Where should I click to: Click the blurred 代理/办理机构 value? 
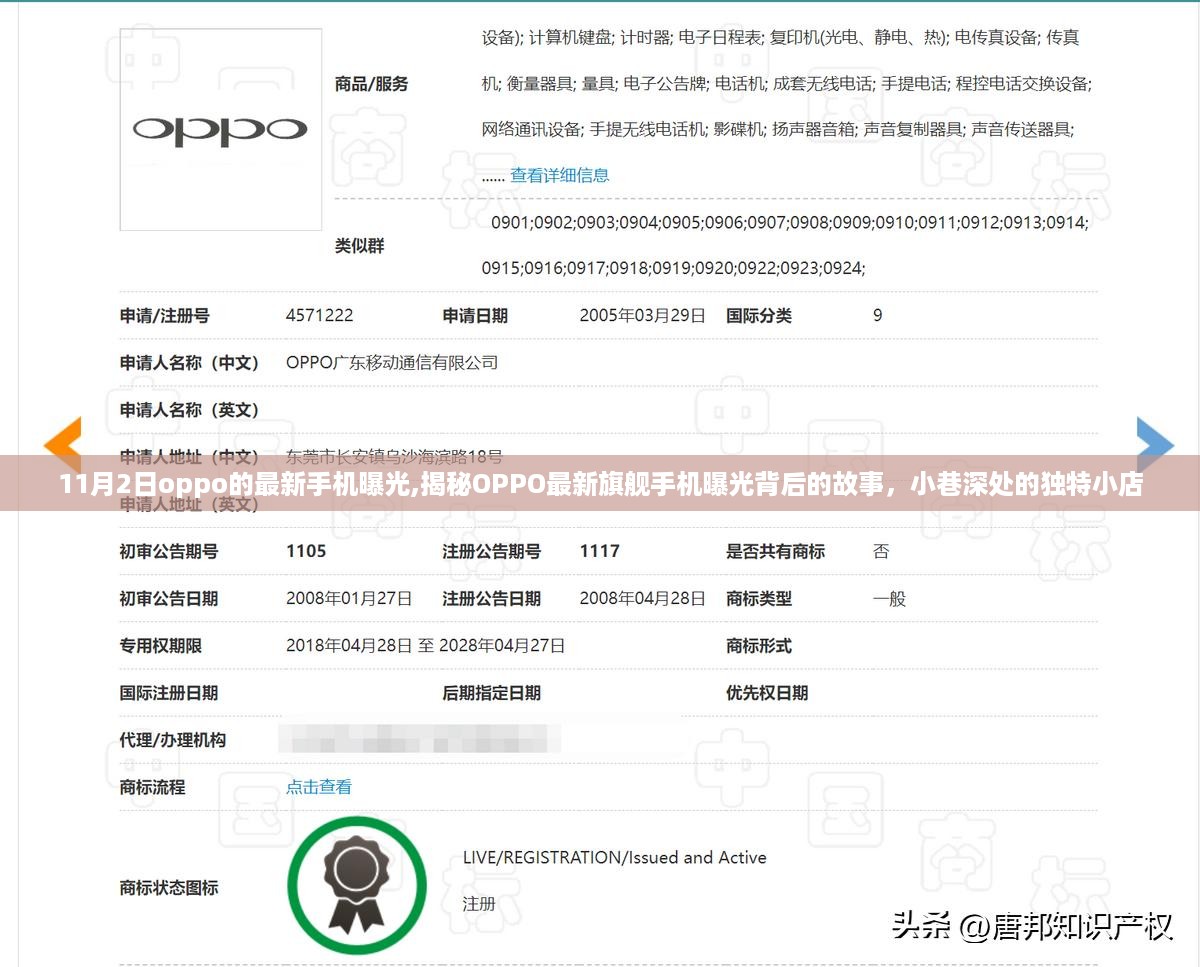420,740
